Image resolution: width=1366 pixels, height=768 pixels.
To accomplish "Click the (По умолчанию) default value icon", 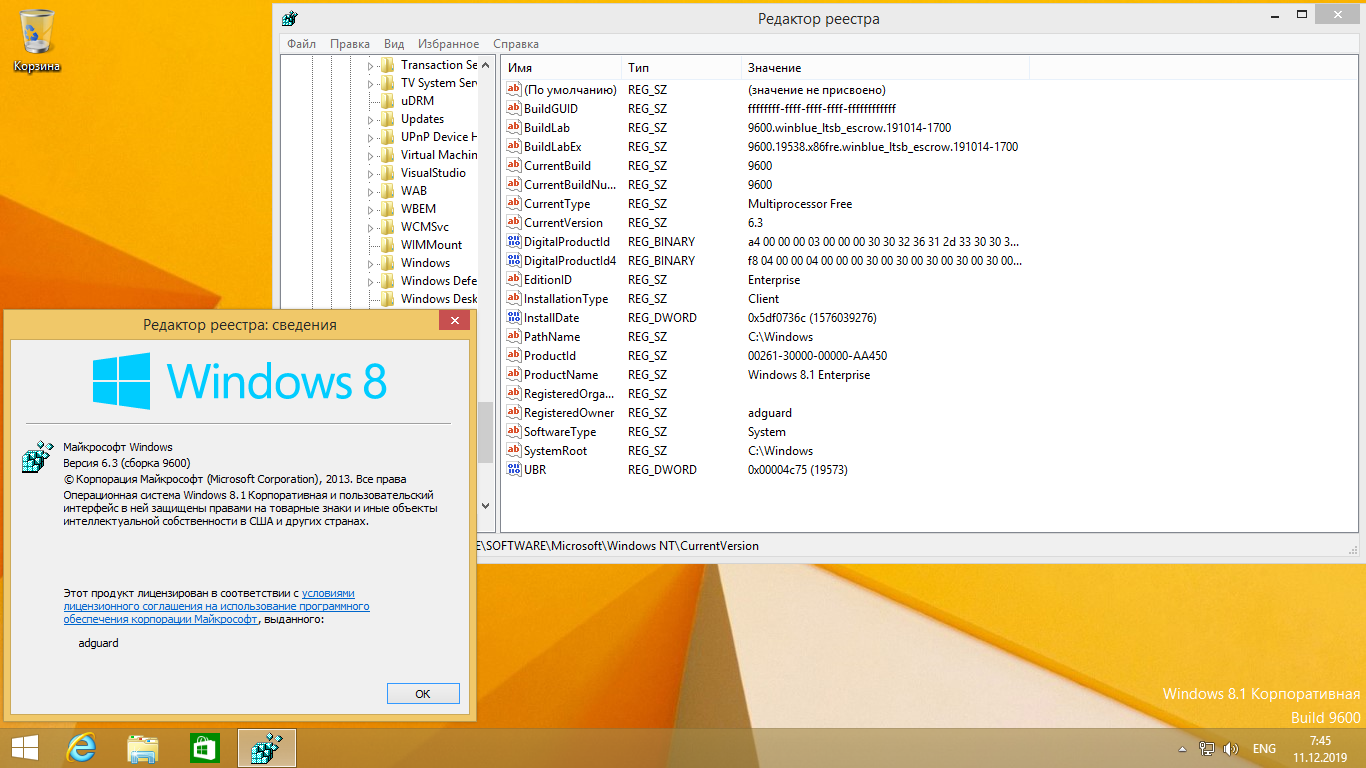I will coord(514,89).
